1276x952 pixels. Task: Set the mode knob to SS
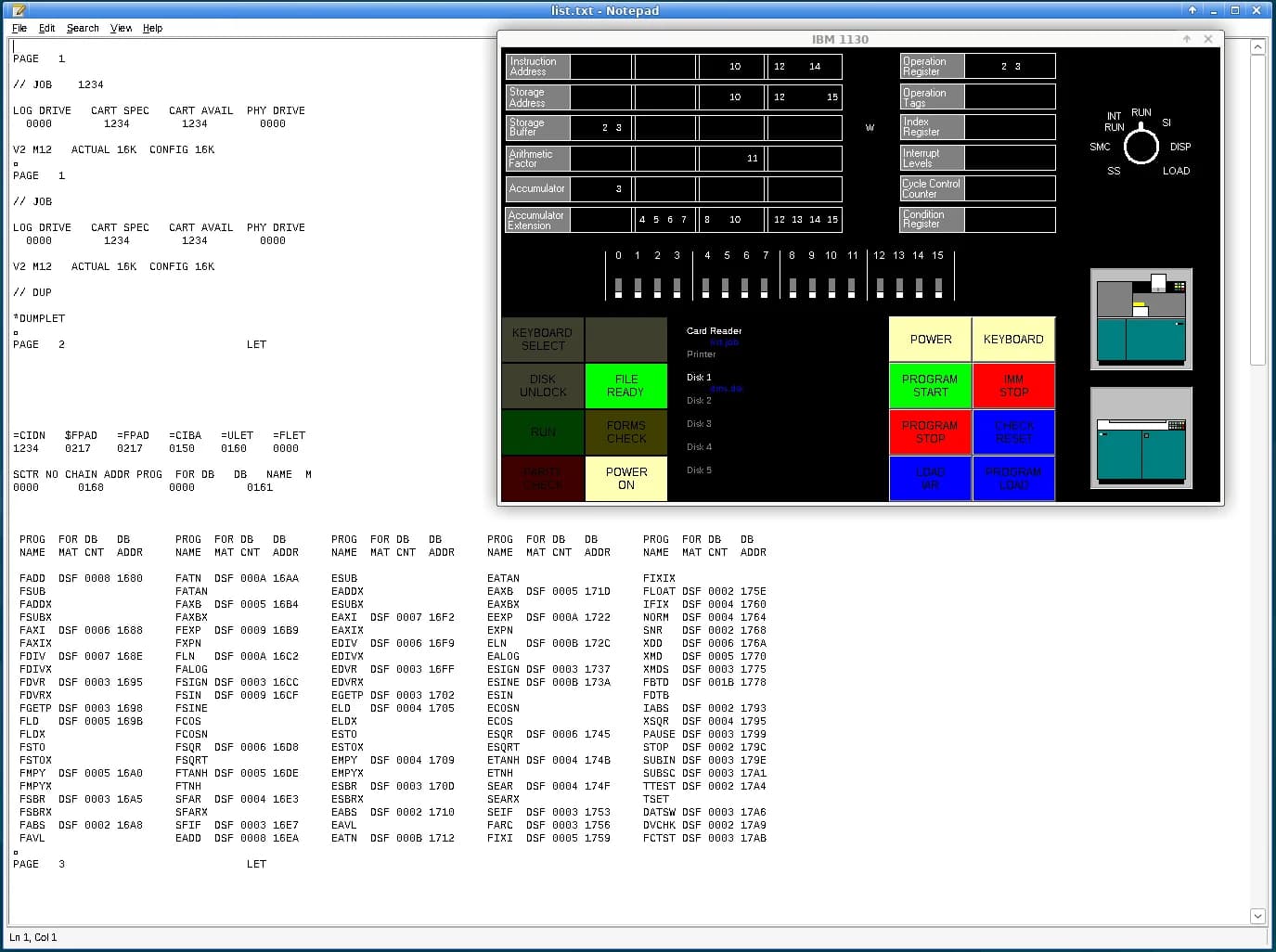pyautogui.click(x=1114, y=171)
